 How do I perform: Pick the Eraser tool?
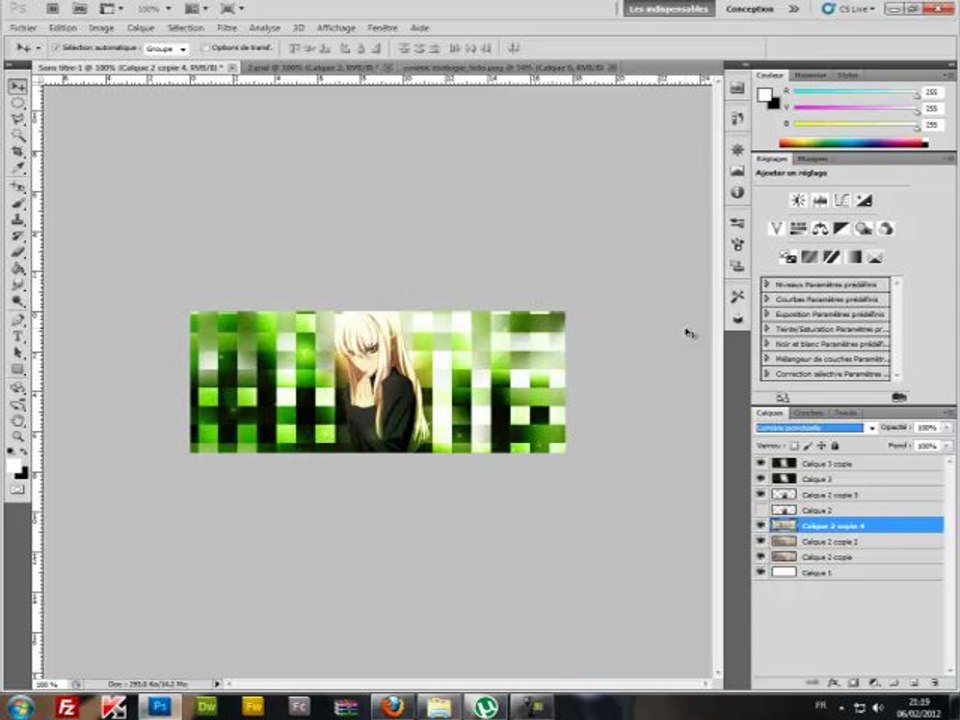point(18,252)
